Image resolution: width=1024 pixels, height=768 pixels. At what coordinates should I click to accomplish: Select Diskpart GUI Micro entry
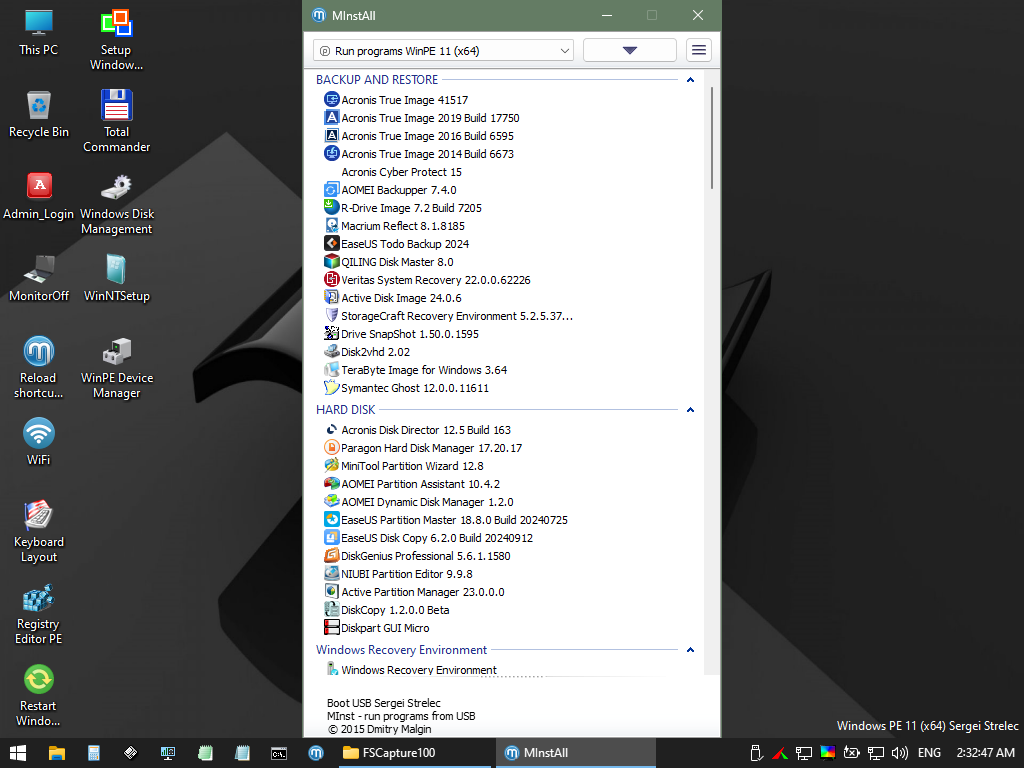coord(377,628)
